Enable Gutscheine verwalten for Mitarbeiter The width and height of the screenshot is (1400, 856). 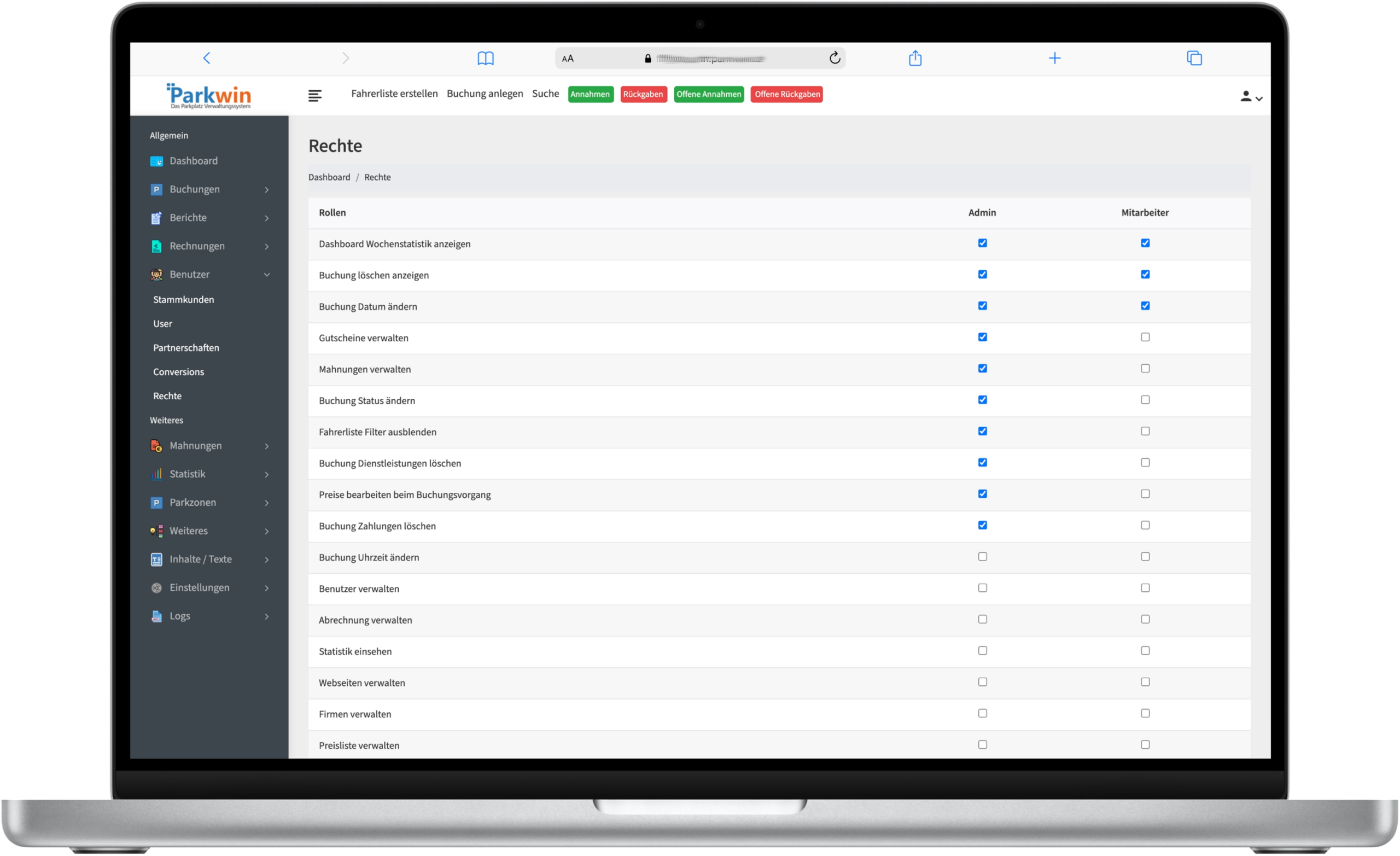coord(1145,337)
